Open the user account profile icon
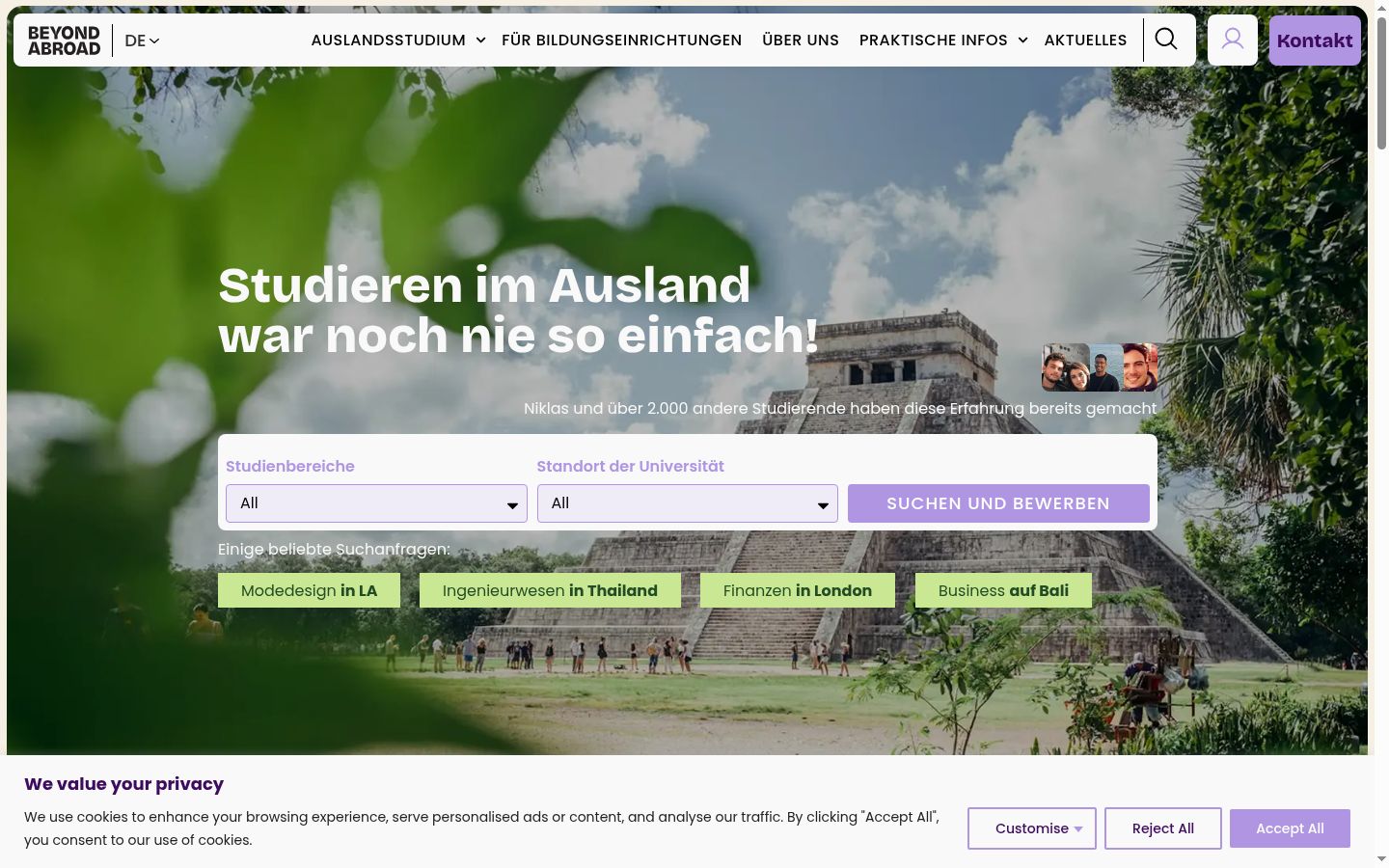1389x868 pixels. (x=1233, y=40)
